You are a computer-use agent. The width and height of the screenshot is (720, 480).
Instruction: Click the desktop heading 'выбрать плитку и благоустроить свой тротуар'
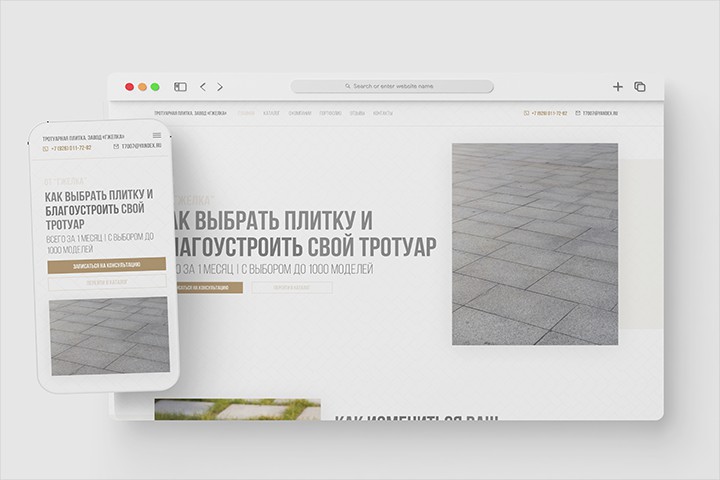click(303, 233)
